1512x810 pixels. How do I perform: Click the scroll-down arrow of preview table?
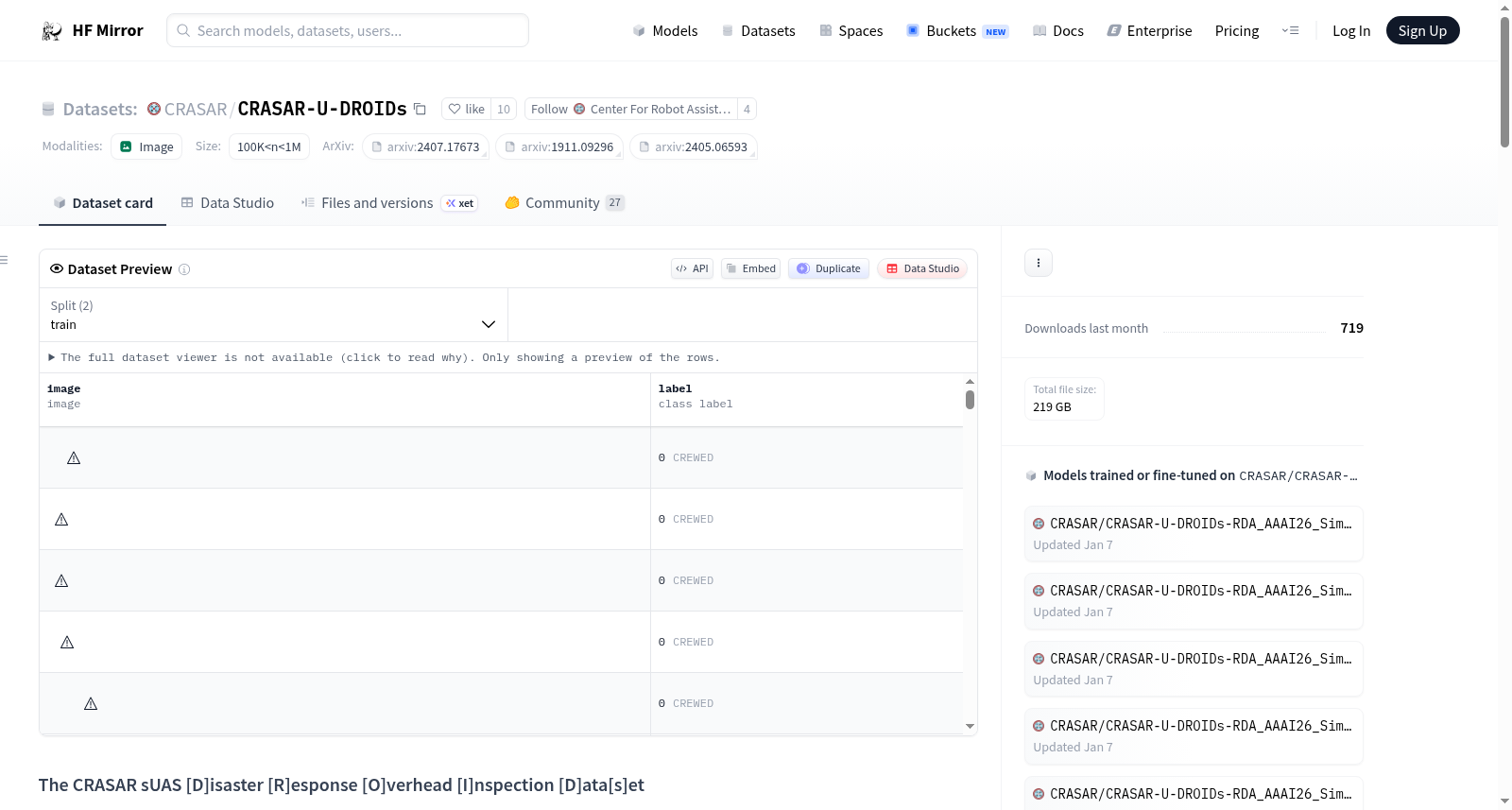click(970, 727)
